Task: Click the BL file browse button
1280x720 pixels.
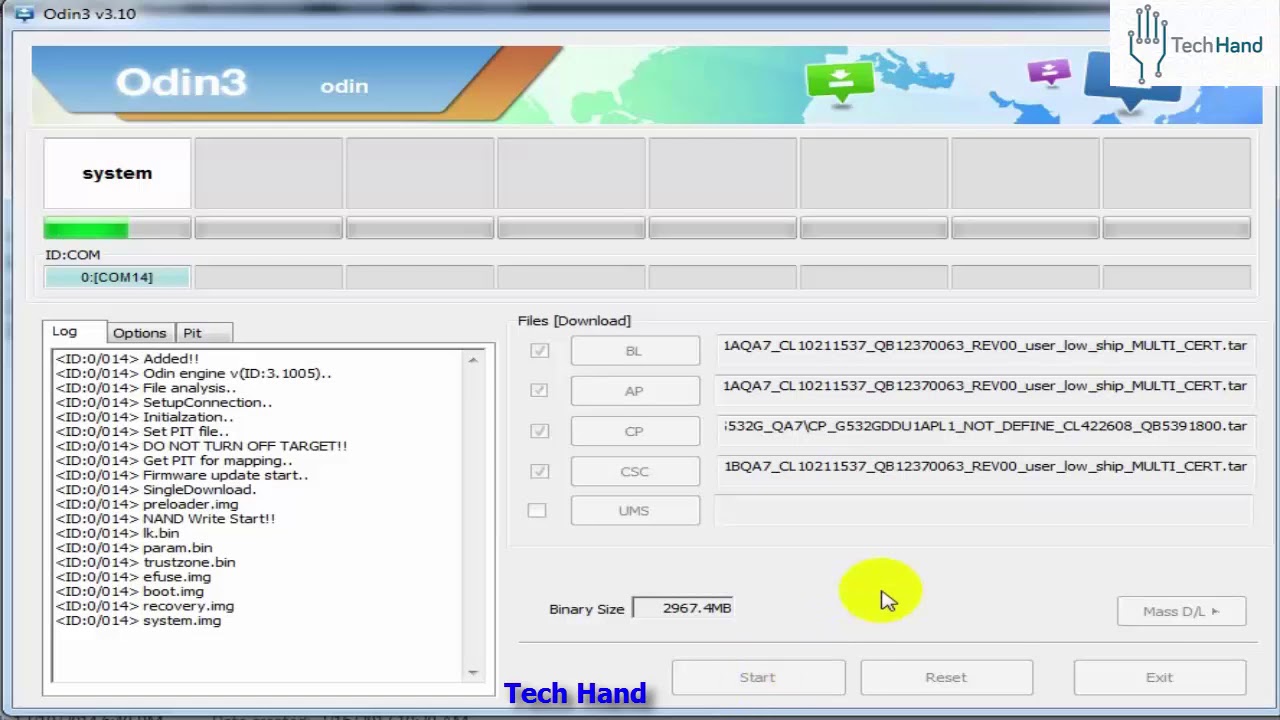Action: pyautogui.click(x=635, y=351)
